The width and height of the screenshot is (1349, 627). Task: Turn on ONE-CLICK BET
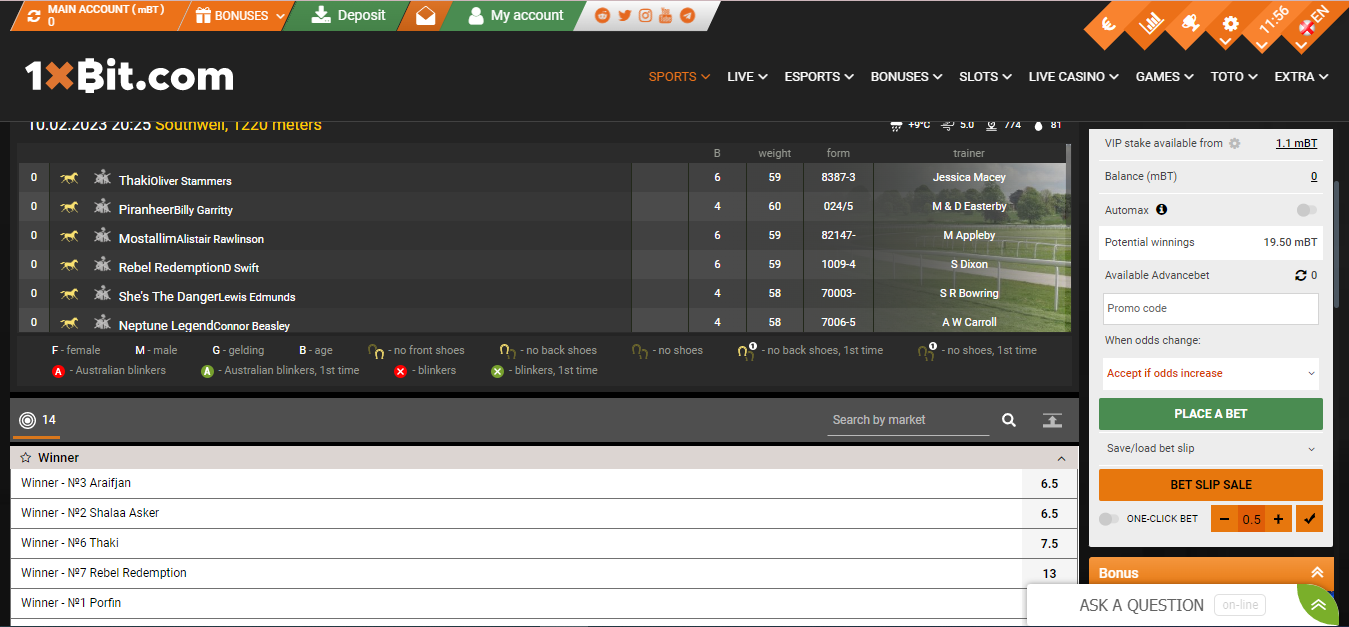pyautogui.click(x=1108, y=518)
